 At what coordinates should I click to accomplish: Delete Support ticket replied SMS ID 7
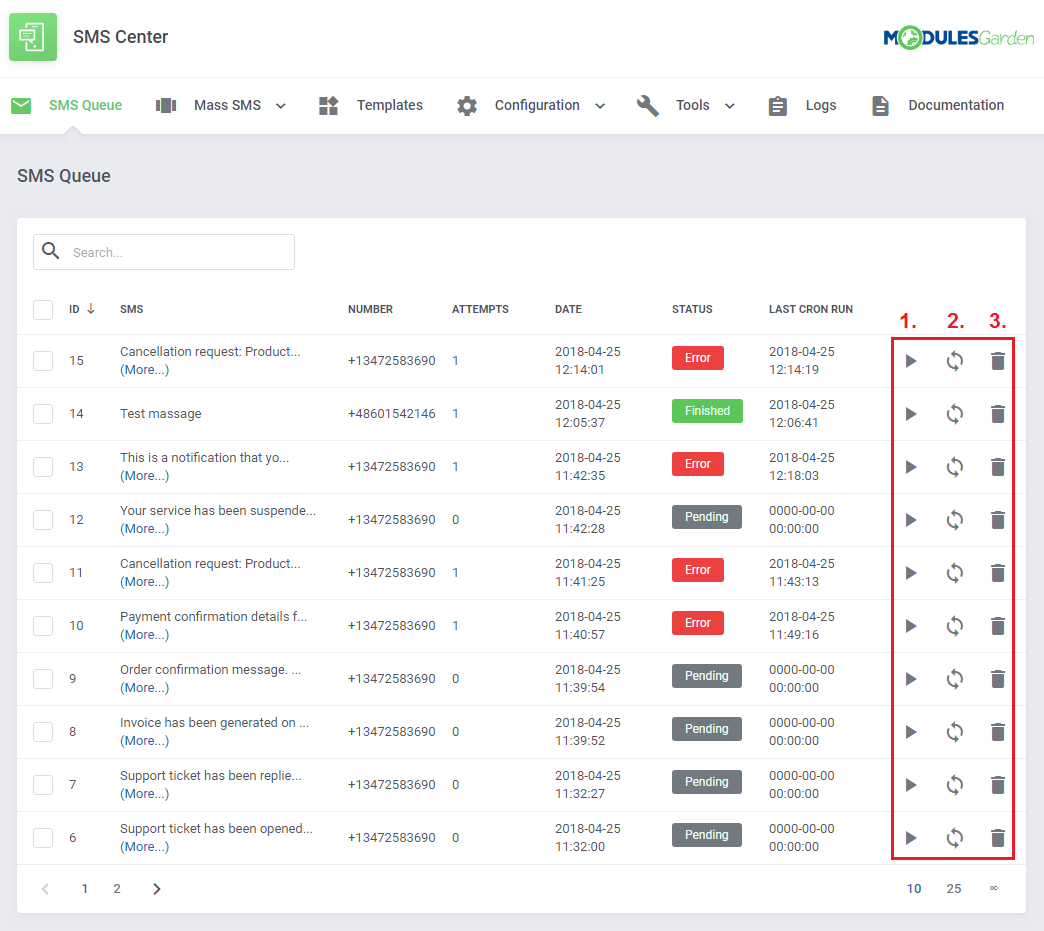997,785
